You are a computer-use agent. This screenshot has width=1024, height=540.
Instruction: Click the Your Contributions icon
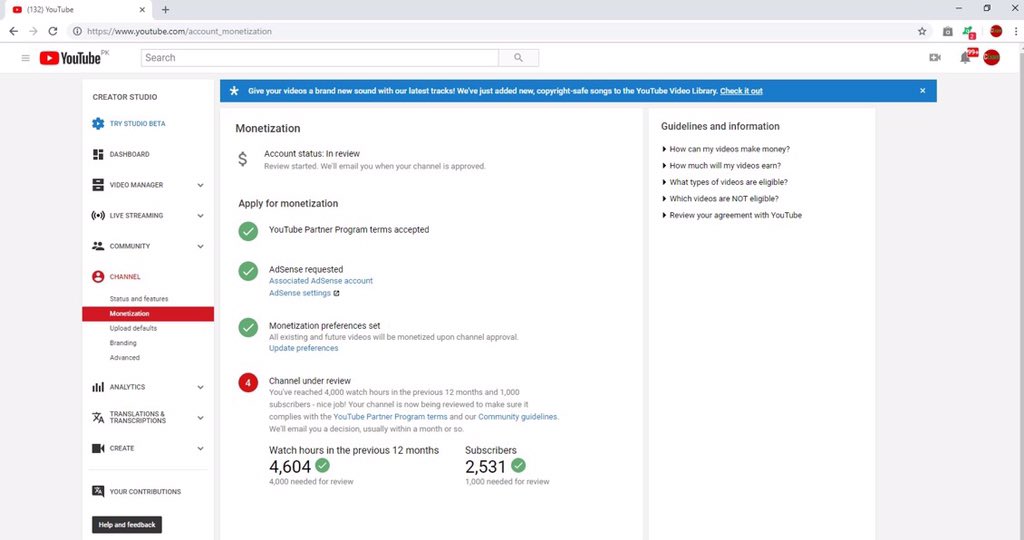[98, 492]
